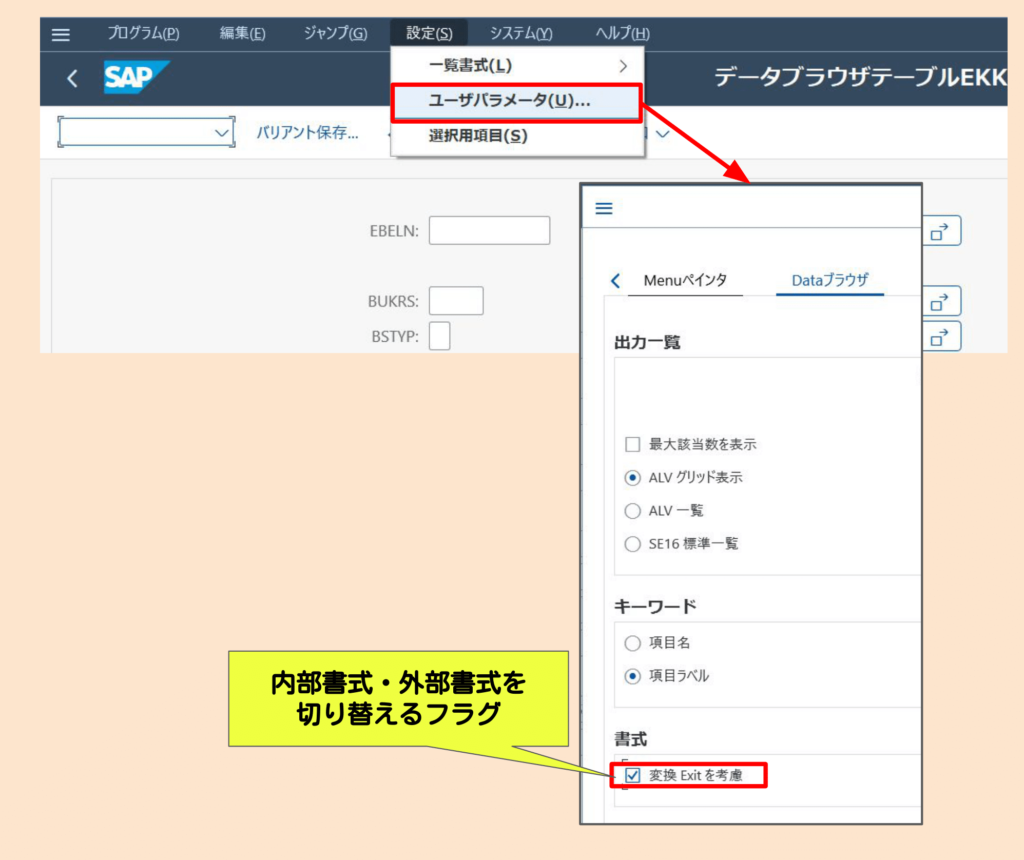
Task: Select the SE16 標準一覧 radio button
Action: tap(632, 544)
